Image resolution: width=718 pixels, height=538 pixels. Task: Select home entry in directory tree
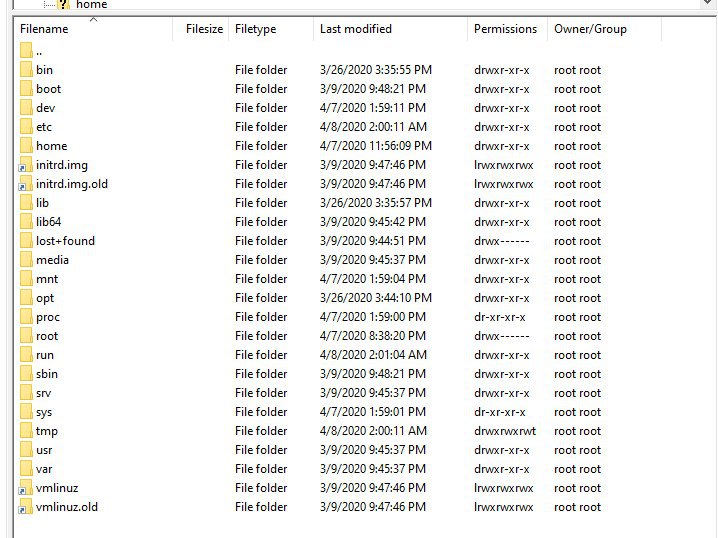click(92, 5)
